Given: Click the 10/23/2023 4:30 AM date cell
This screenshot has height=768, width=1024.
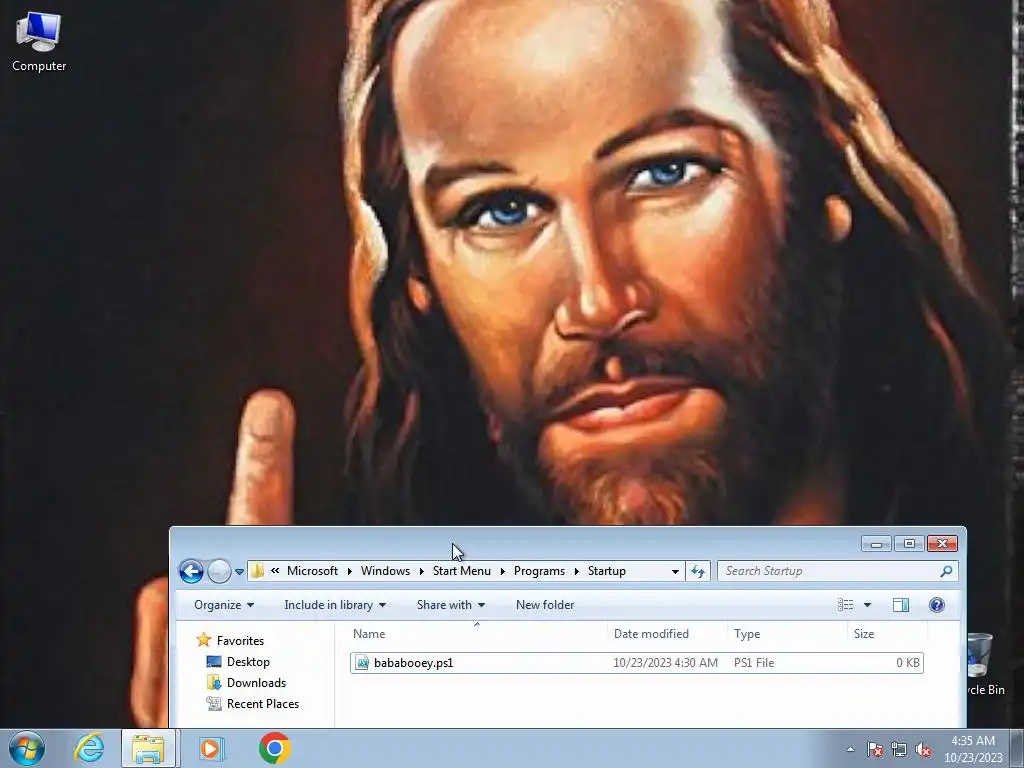Looking at the screenshot, I should coord(665,663).
